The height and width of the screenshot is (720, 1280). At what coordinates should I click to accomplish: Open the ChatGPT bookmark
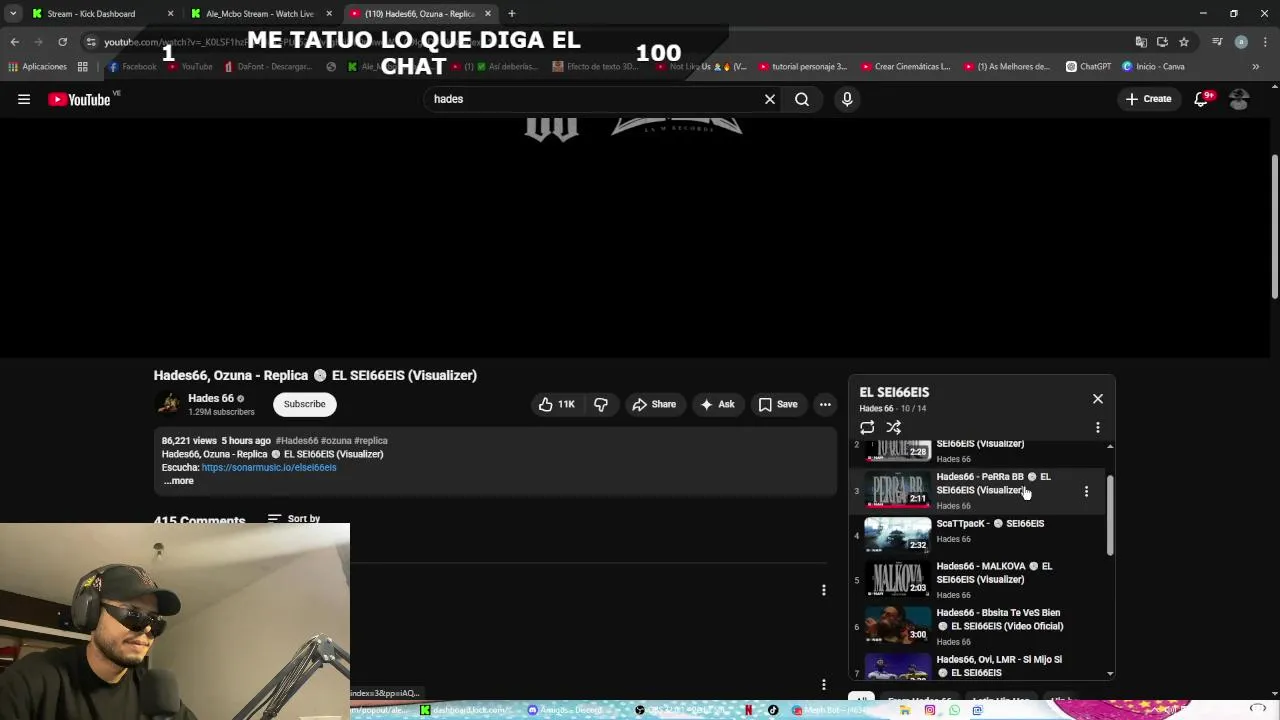click(1088, 67)
